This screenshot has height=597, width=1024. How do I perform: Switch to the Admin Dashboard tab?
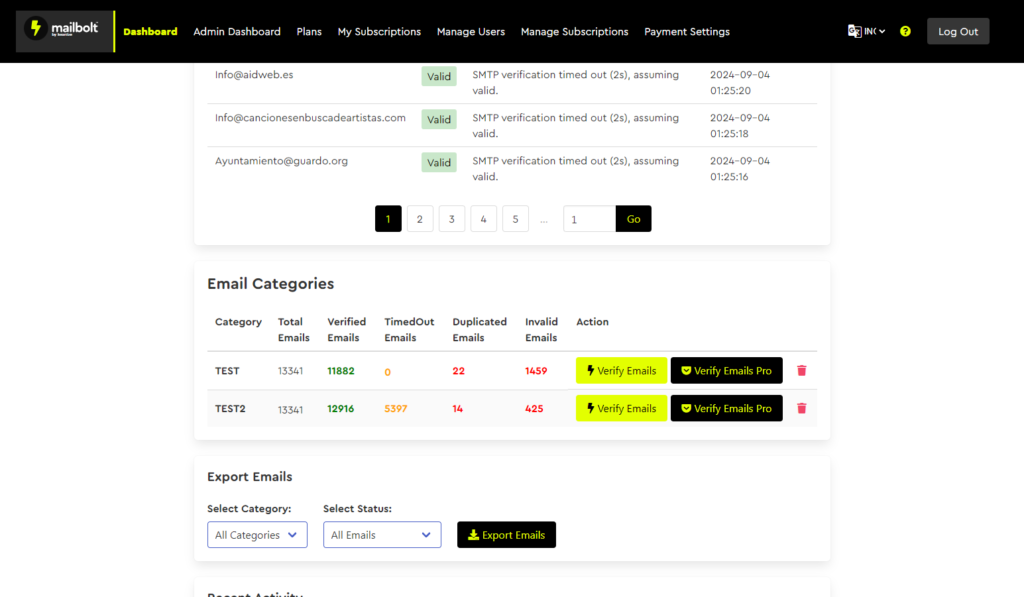click(x=237, y=31)
